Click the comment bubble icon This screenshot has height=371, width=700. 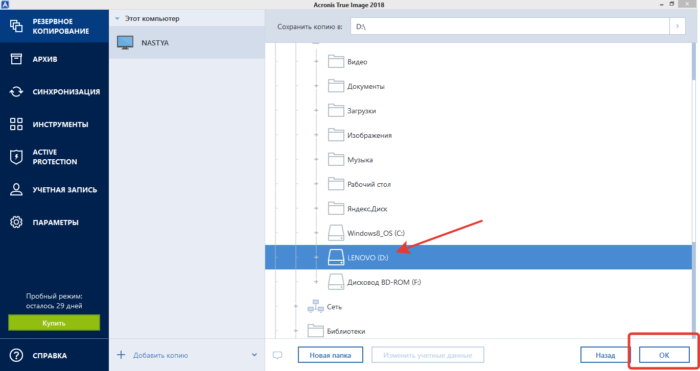[278, 355]
